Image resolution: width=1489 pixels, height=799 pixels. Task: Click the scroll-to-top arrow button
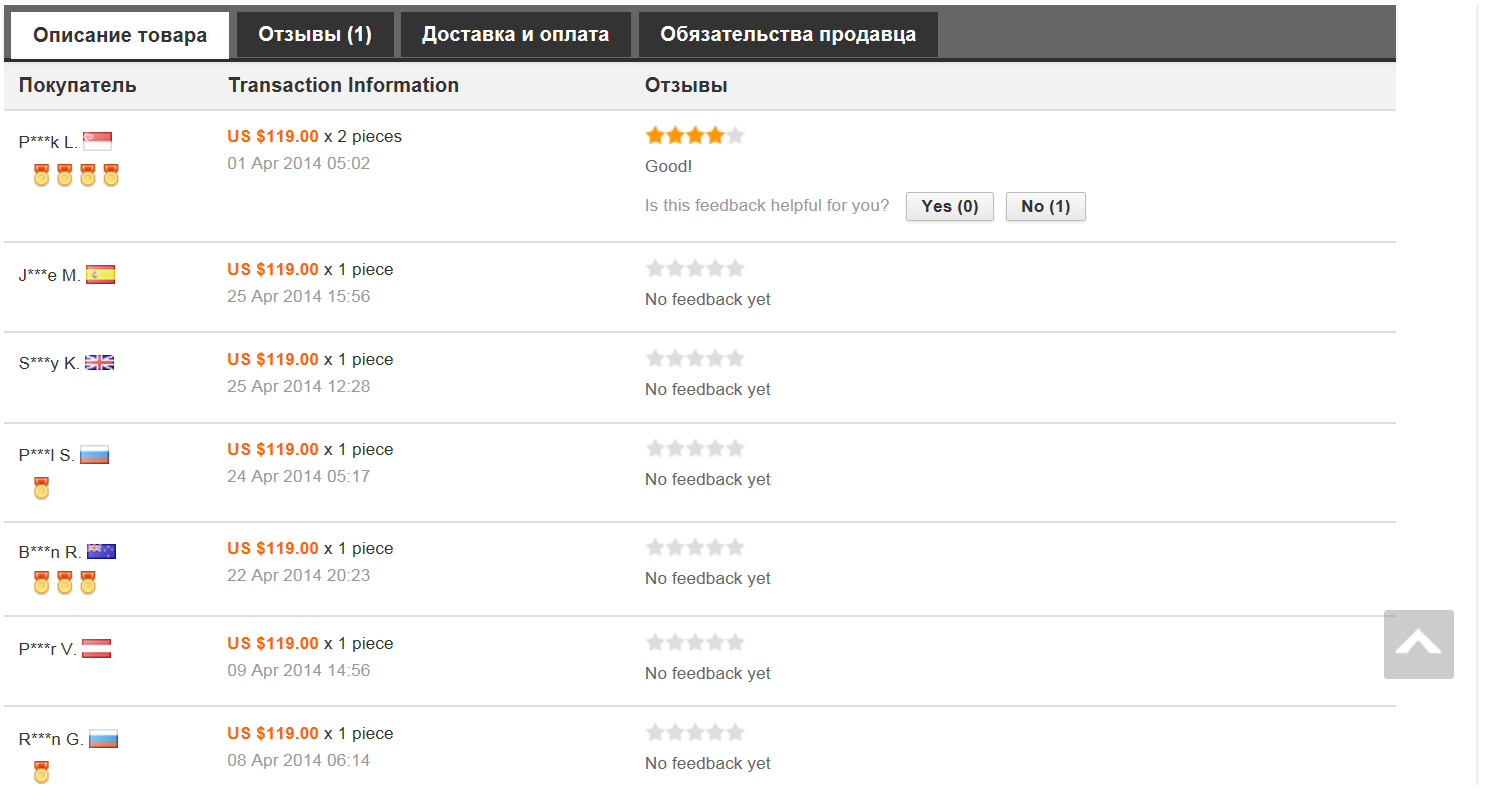[1418, 644]
